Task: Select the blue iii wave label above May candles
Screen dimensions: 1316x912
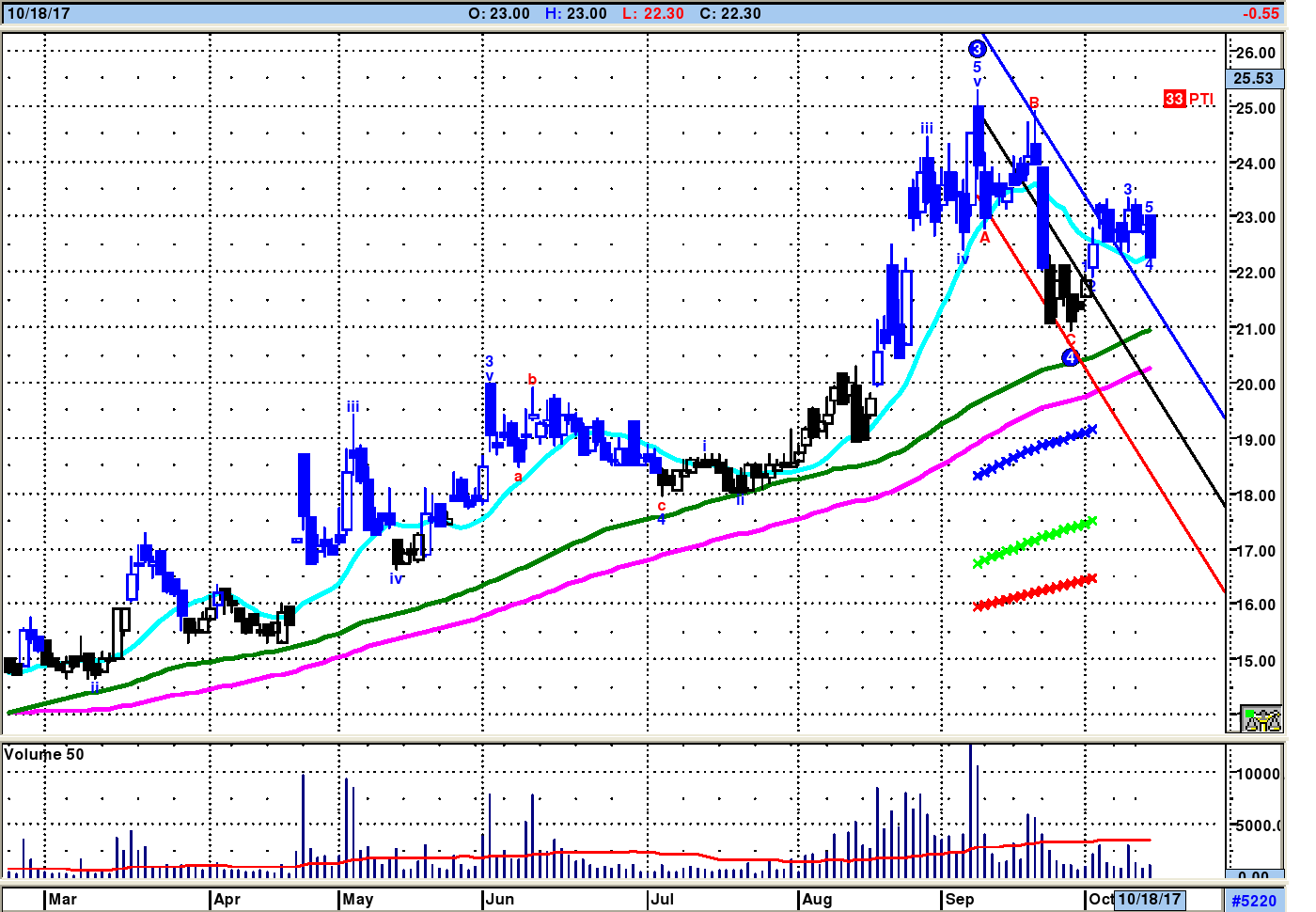Action: (x=352, y=406)
